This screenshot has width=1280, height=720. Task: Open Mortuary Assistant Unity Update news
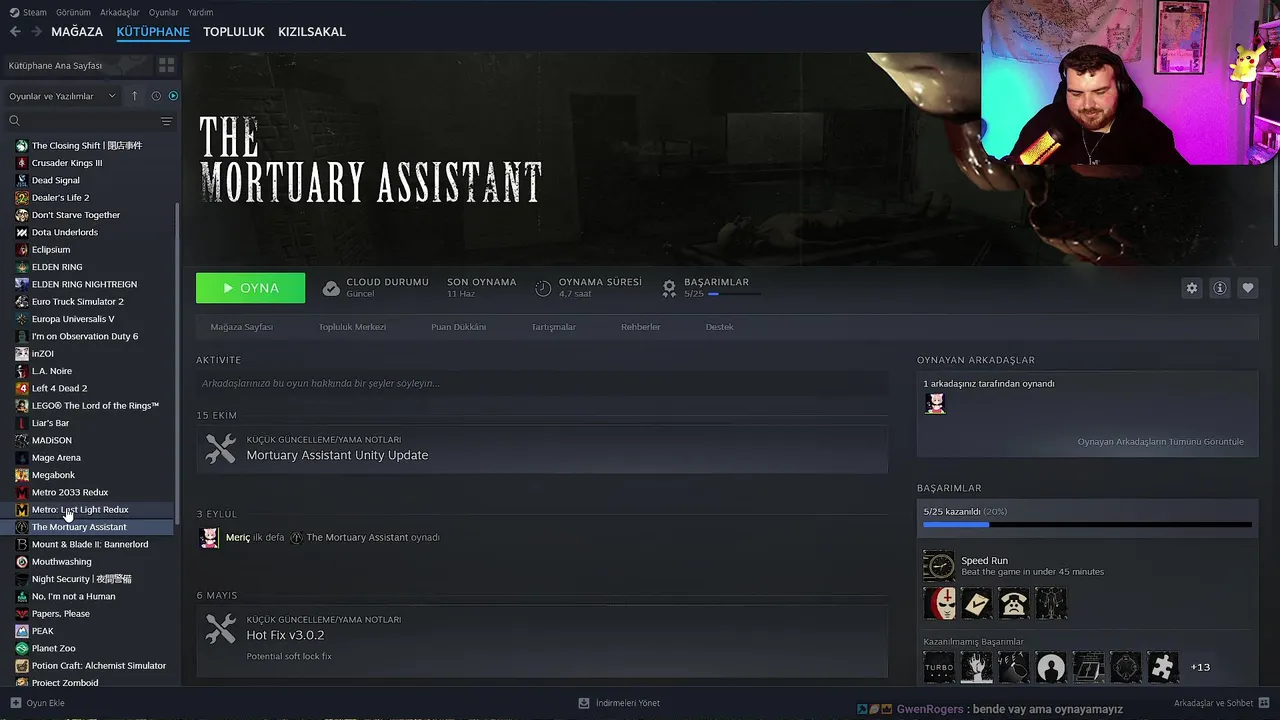337,455
